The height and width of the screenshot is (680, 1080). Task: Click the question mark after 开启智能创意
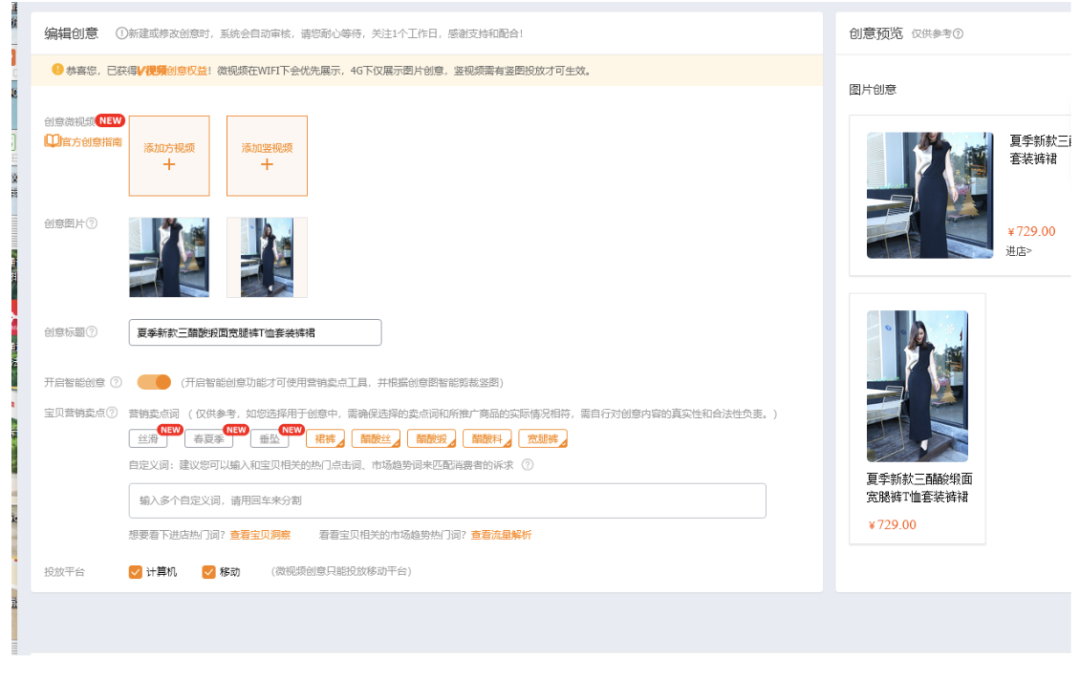117,382
